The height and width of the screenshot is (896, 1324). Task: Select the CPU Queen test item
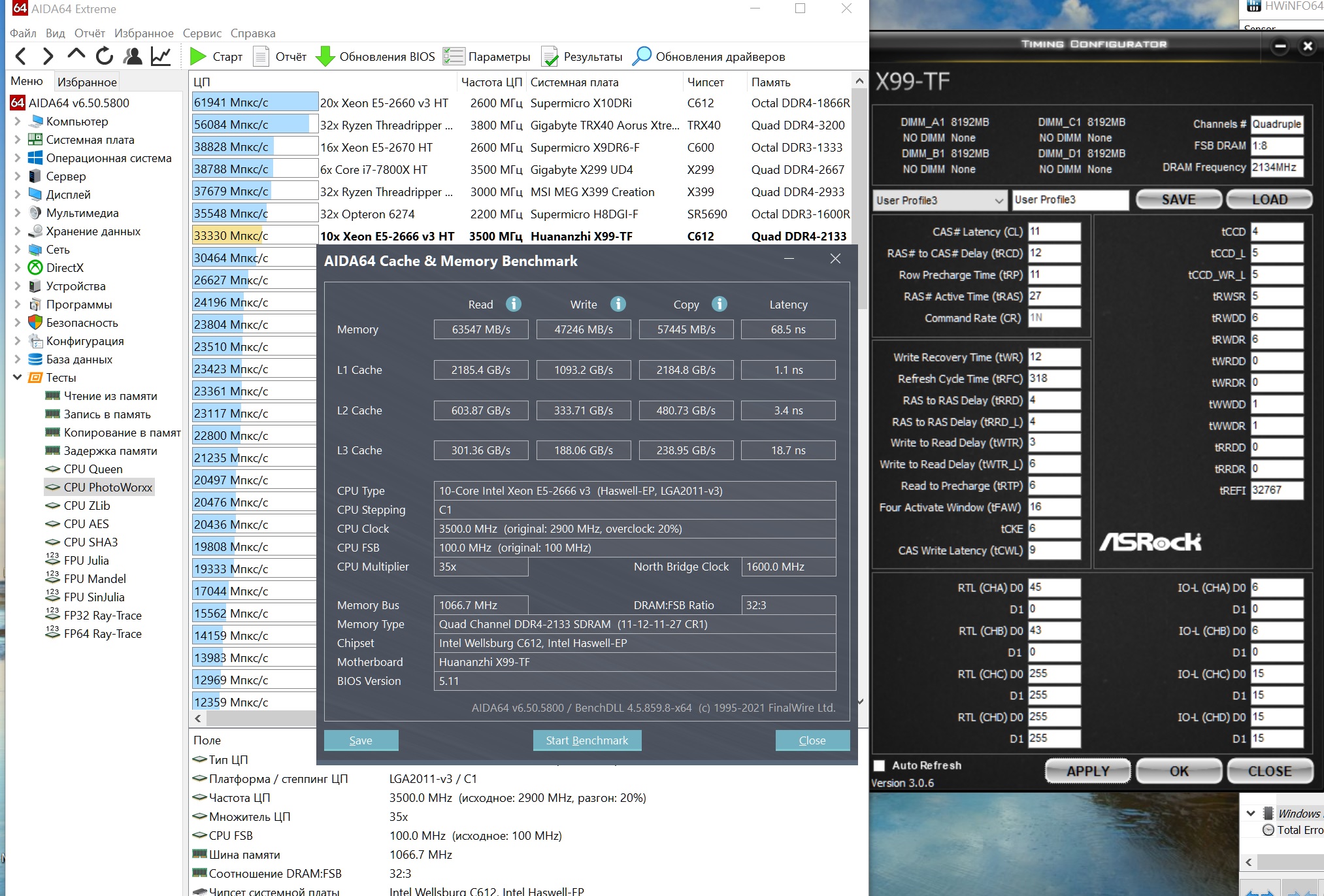(x=93, y=469)
